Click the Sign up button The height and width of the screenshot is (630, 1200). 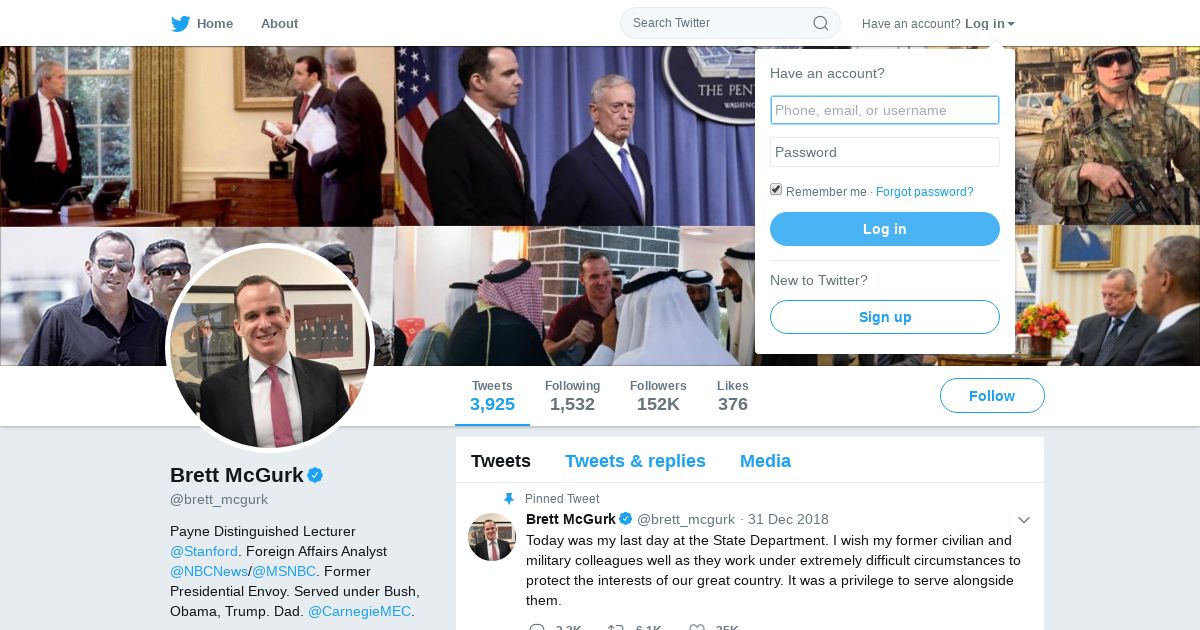tap(885, 317)
